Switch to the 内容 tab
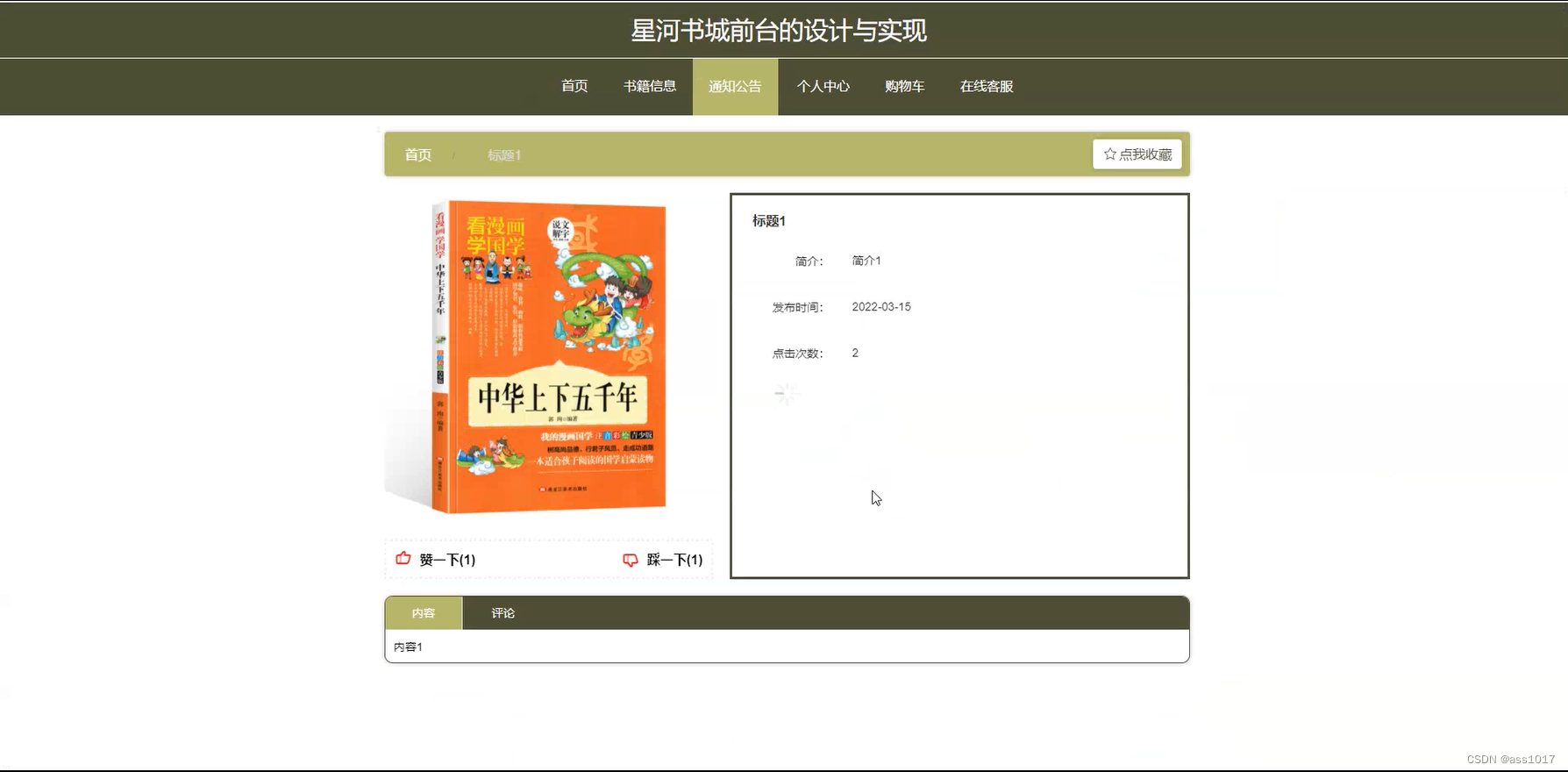Screen dimensions: 1568x772 click(x=424, y=613)
